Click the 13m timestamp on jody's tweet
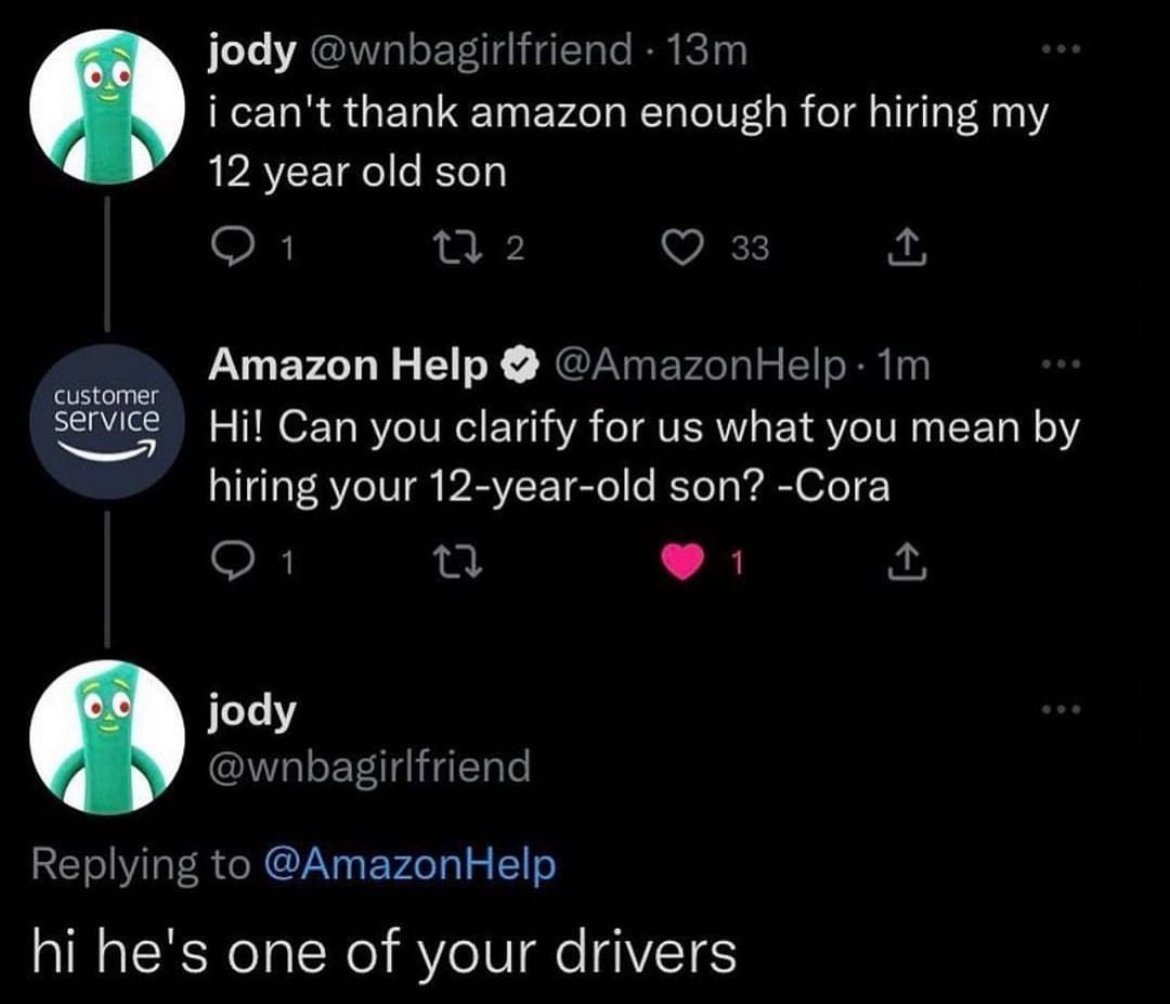This screenshot has width=1170, height=1004. pos(714,51)
